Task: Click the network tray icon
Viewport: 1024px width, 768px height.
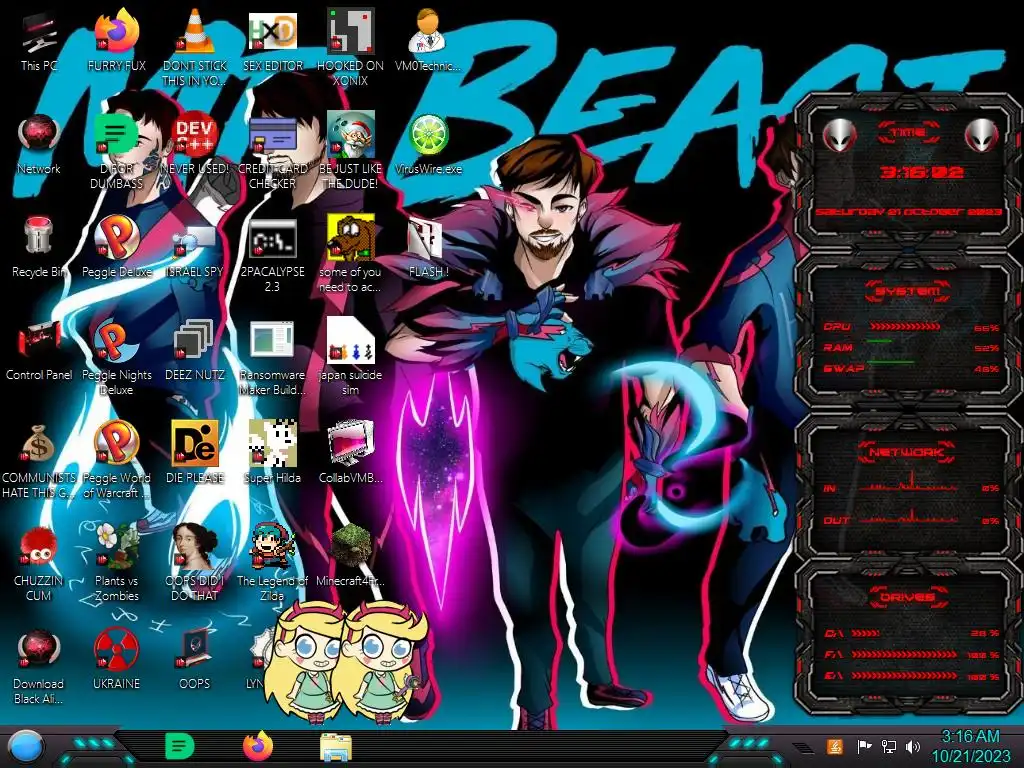Action: (889, 746)
